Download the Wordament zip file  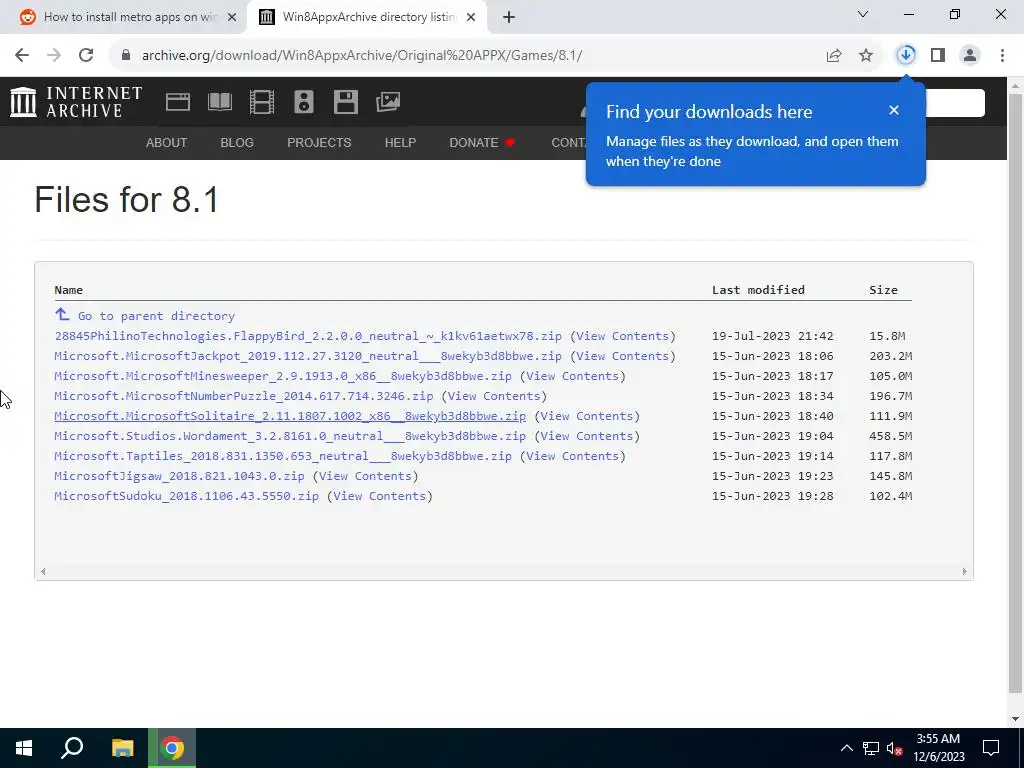pyautogui.click(x=290, y=436)
